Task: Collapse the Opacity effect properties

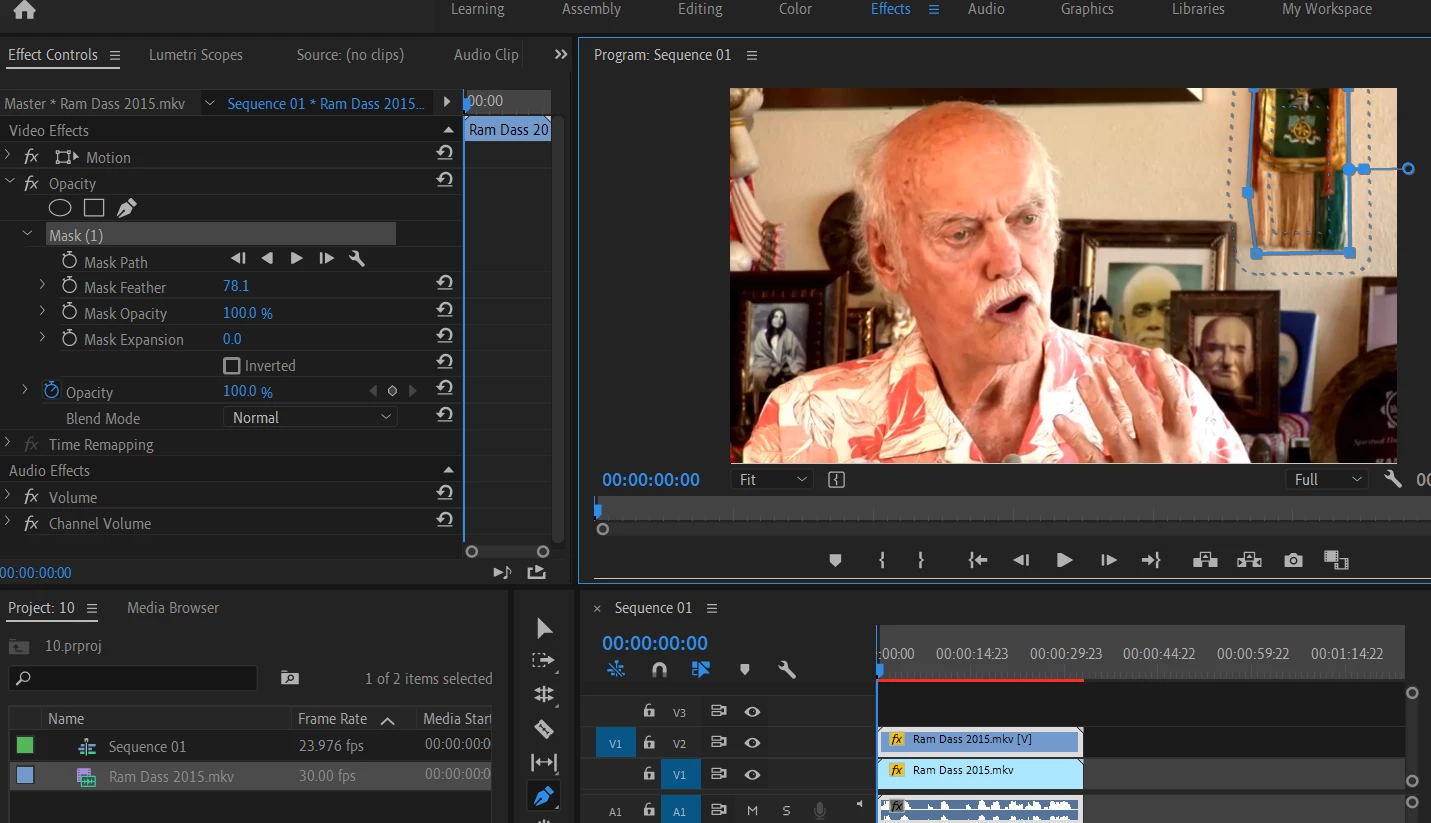Action: [9, 182]
